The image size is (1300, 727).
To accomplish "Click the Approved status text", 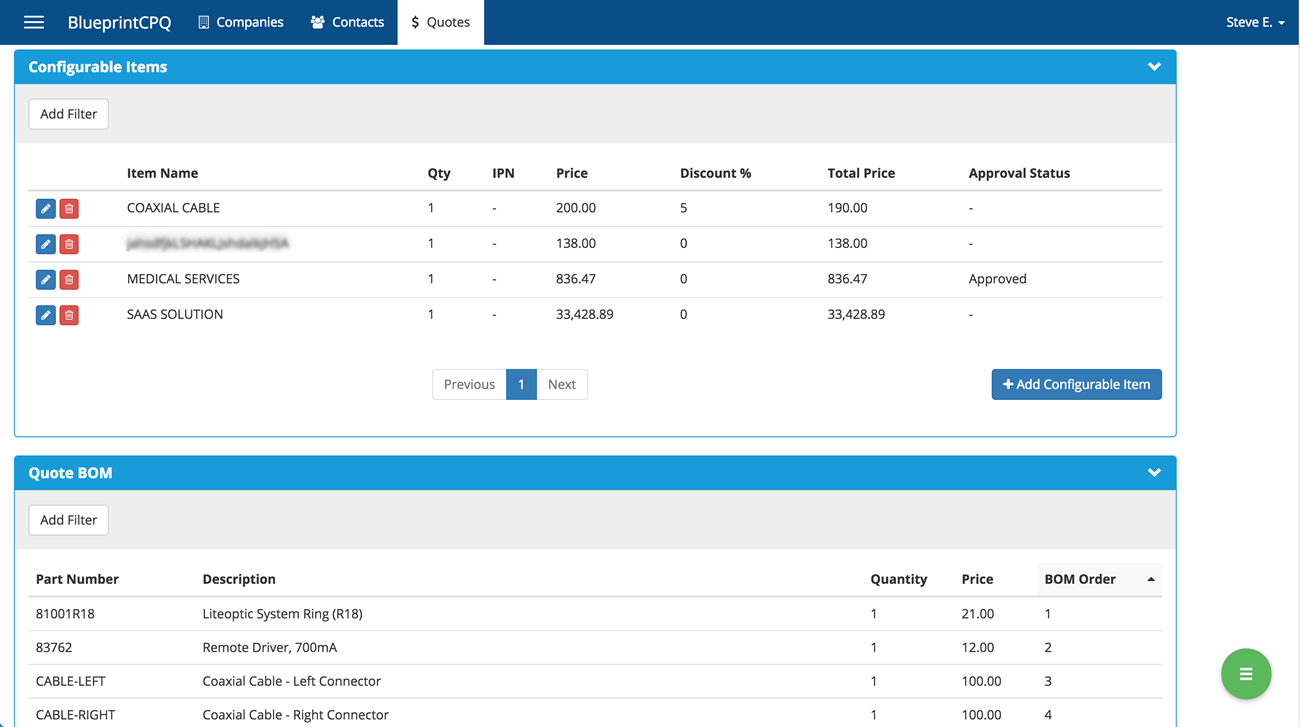I will coord(997,279).
